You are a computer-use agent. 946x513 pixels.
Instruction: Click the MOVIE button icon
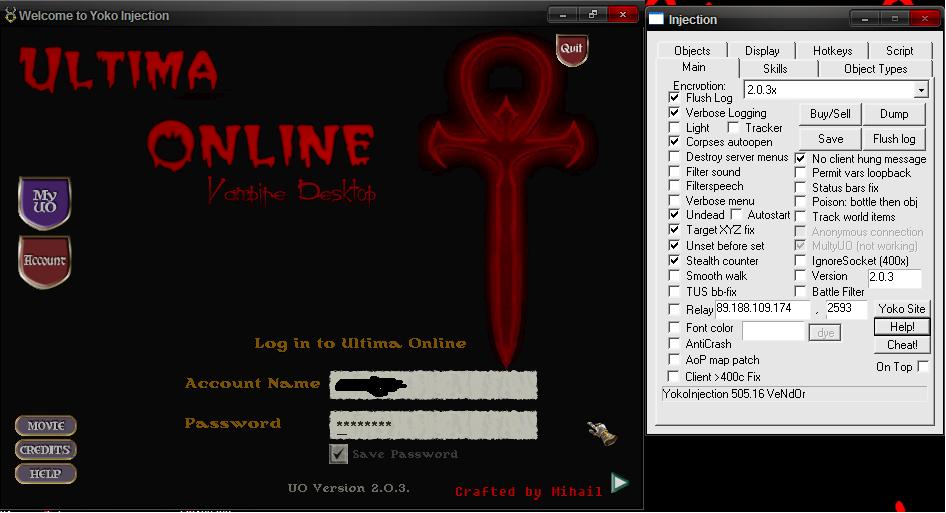pyautogui.click(x=45, y=426)
